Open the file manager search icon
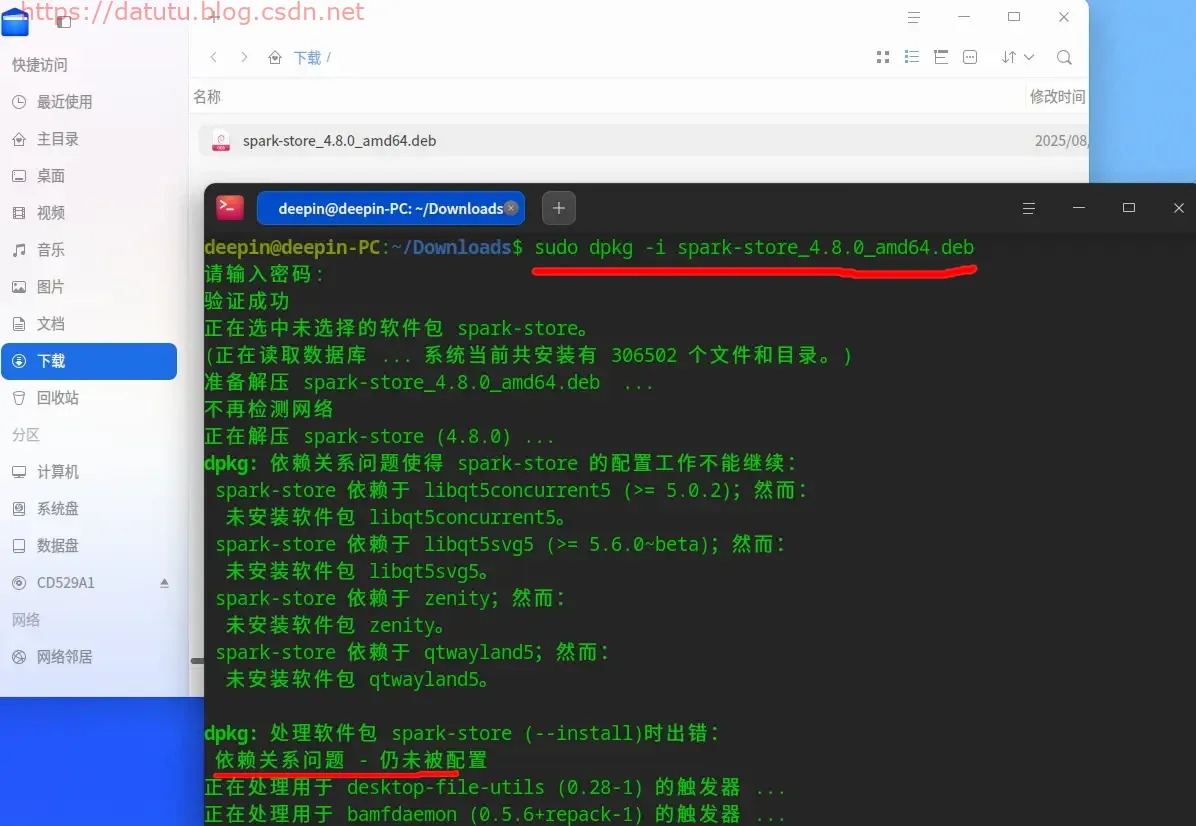The height and width of the screenshot is (826, 1196). tap(1064, 57)
